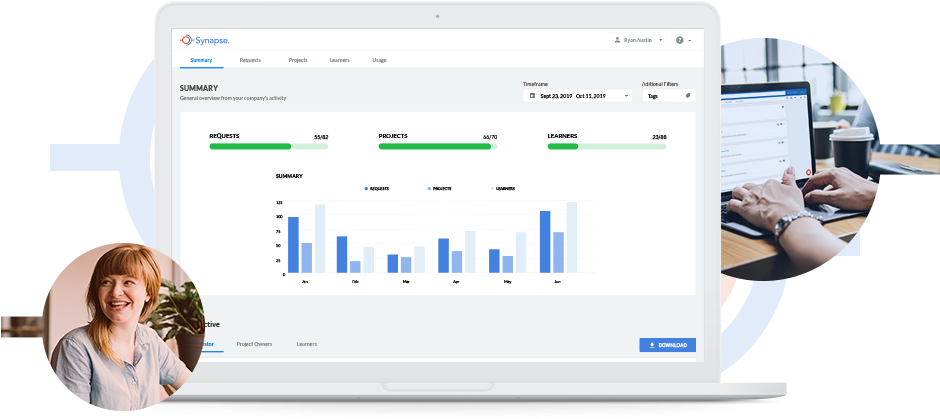Toggle the Learners legend dot in chart
940x419 pixels.
coord(493,188)
